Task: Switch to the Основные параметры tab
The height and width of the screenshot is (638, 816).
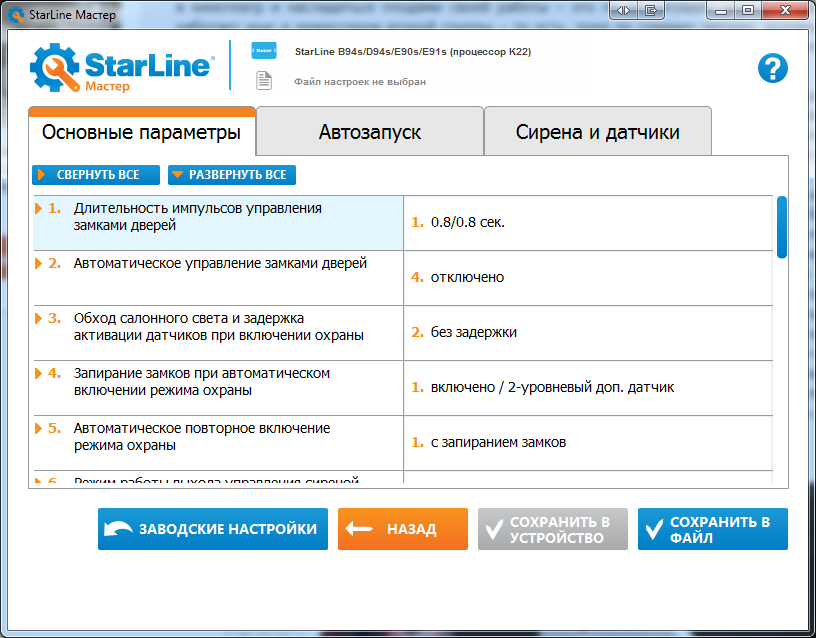Action: [142, 132]
